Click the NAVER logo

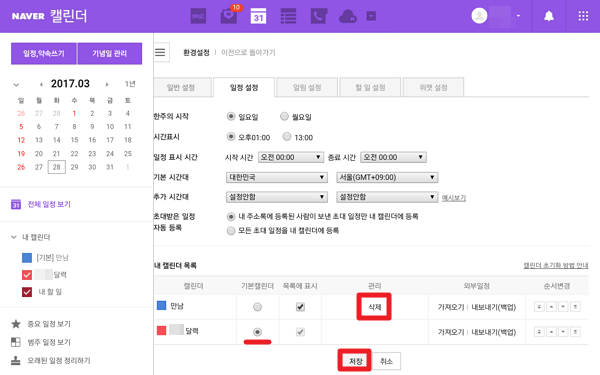pyautogui.click(x=28, y=16)
